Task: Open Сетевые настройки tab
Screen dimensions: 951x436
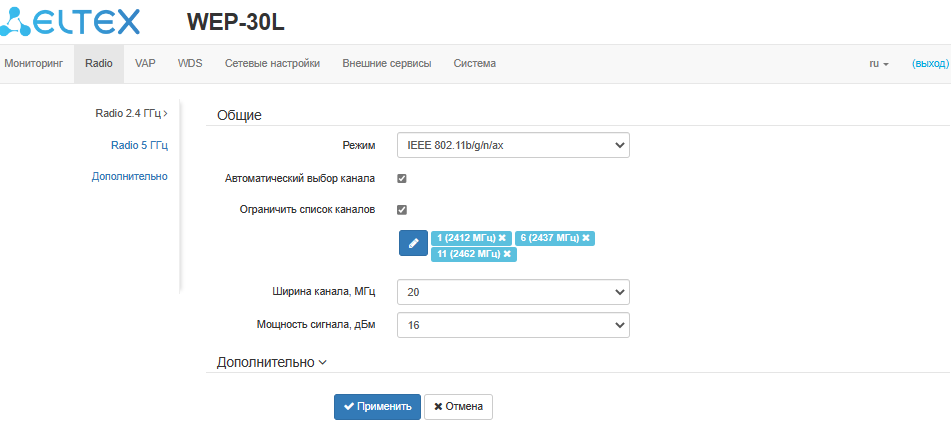Action: pos(272,64)
